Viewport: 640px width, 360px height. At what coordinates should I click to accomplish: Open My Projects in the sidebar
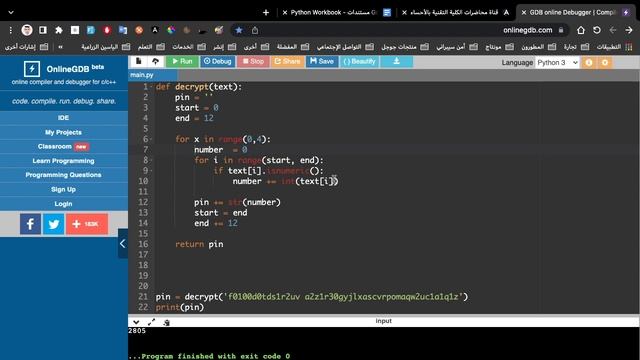pos(64,132)
